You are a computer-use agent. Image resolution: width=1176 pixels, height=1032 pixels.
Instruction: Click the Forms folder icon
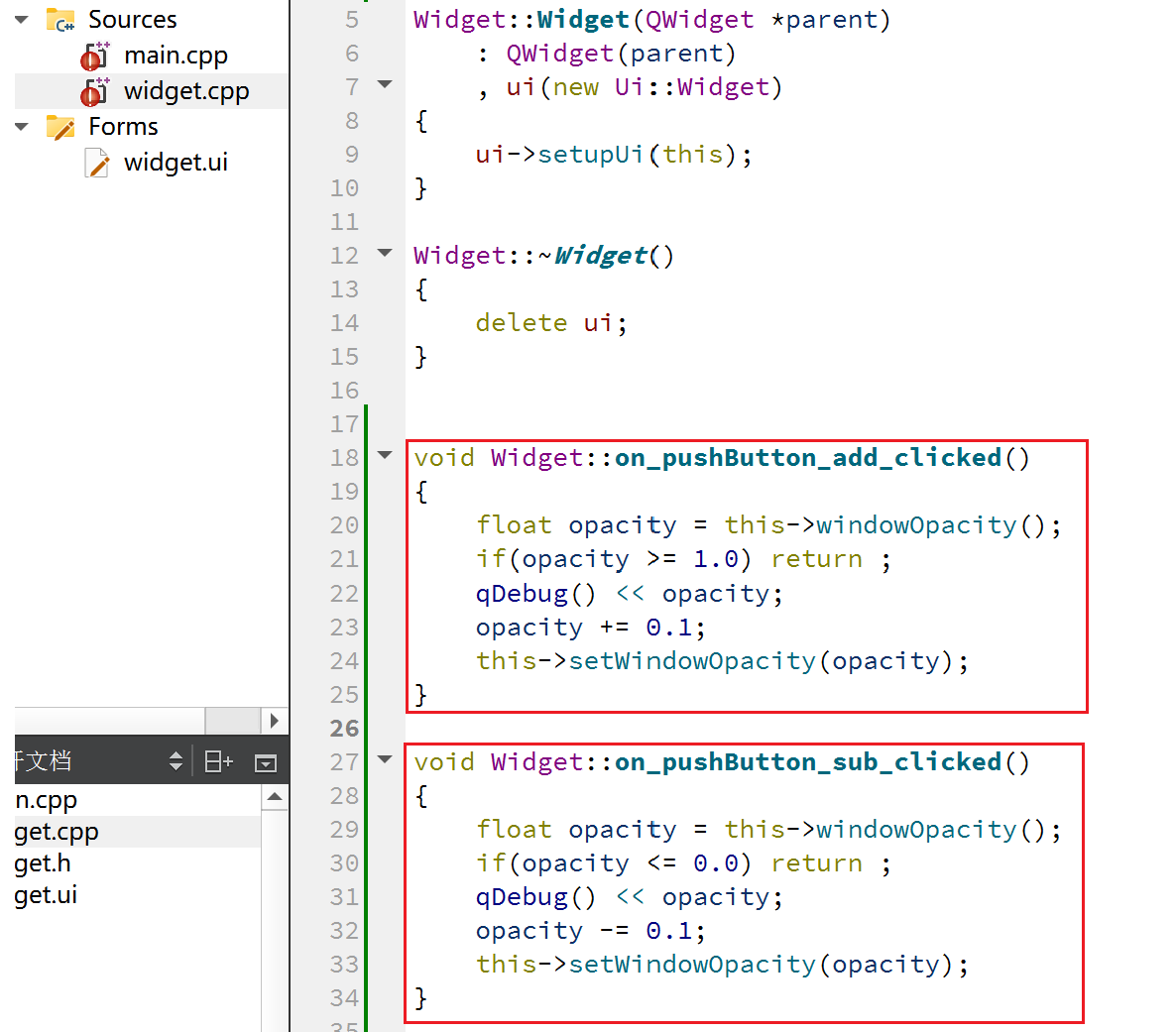click(60, 127)
